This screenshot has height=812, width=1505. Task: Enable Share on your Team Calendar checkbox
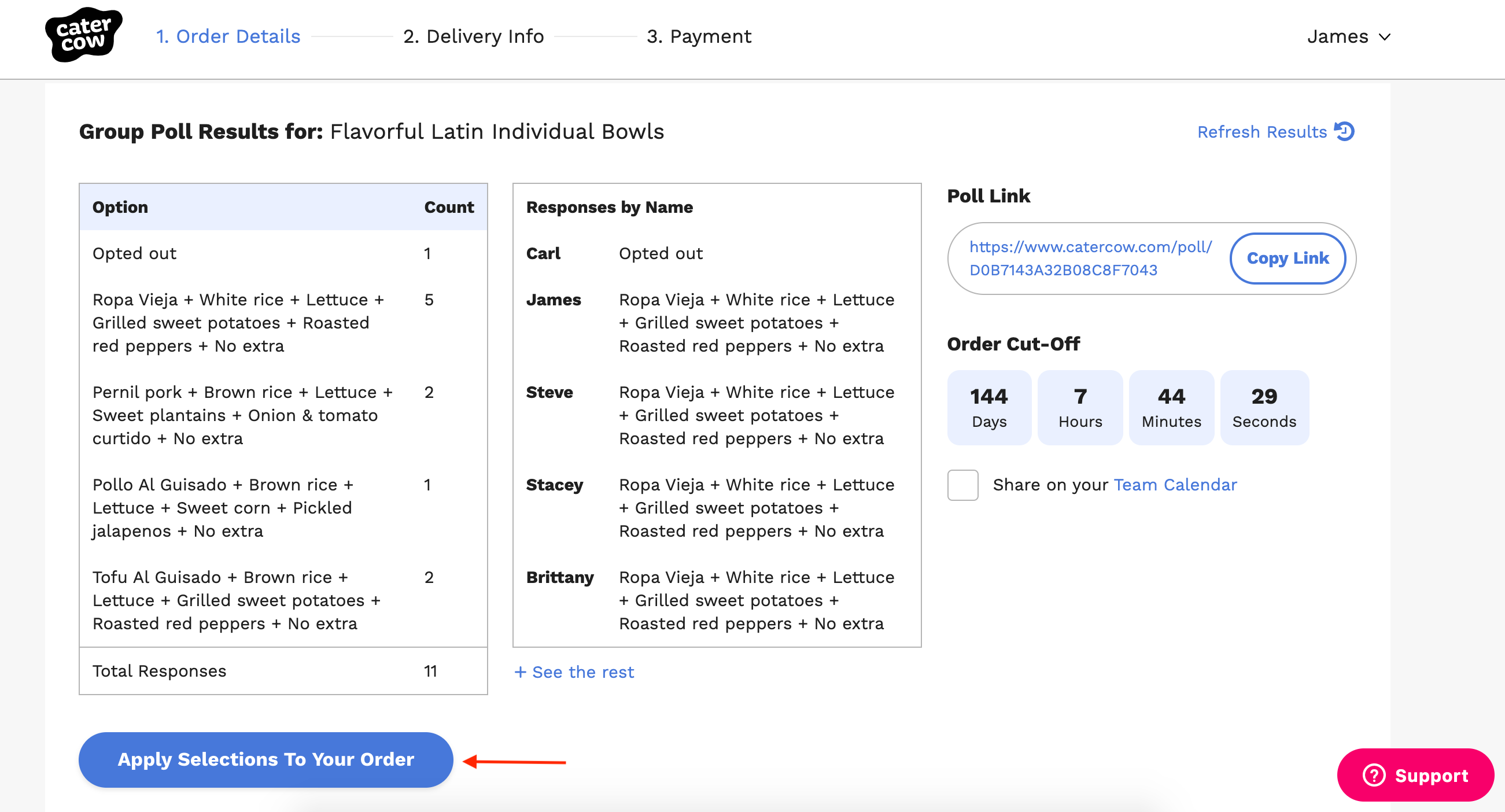(x=962, y=485)
